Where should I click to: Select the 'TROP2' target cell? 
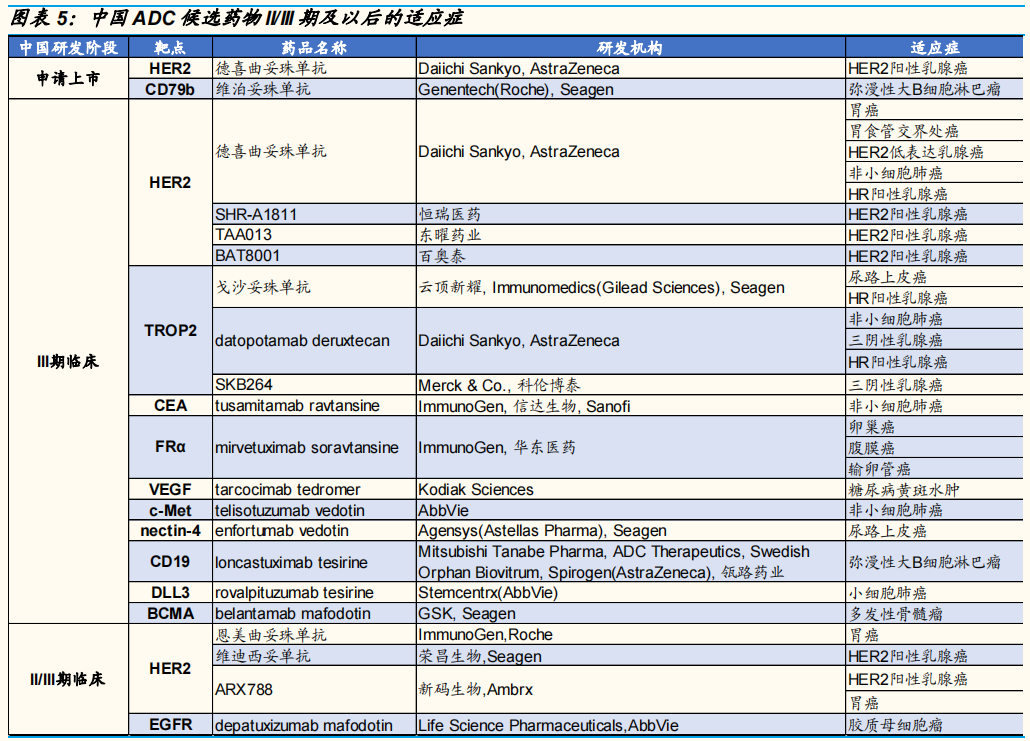[x=170, y=330]
